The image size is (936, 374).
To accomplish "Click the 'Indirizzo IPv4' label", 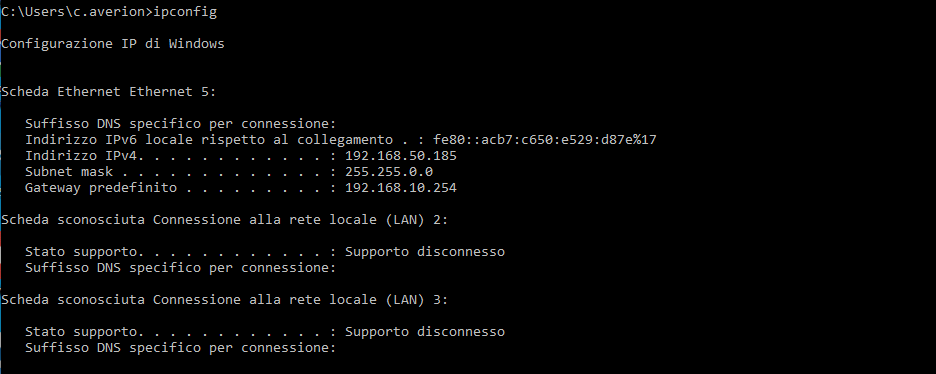I will tap(85, 156).
